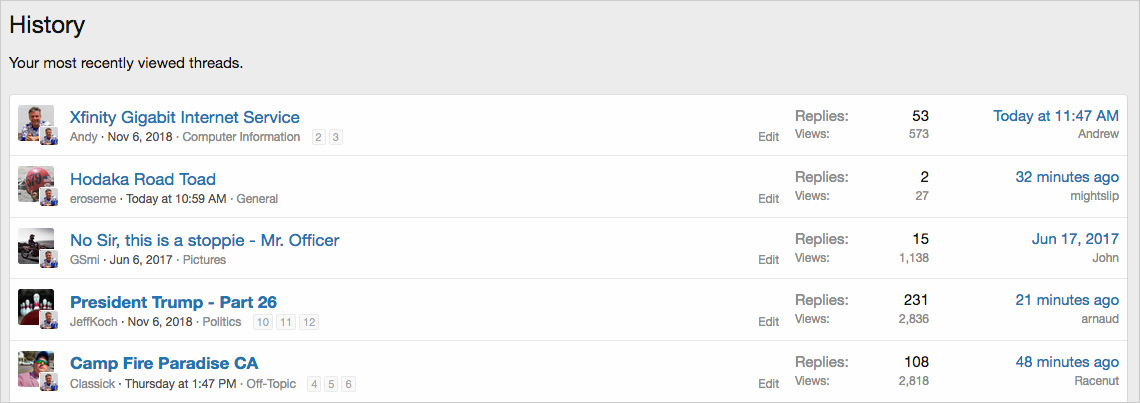Click JeffKoch's bowling pins avatar
This screenshot has height=403, width=1140.
tap(36, 308)
